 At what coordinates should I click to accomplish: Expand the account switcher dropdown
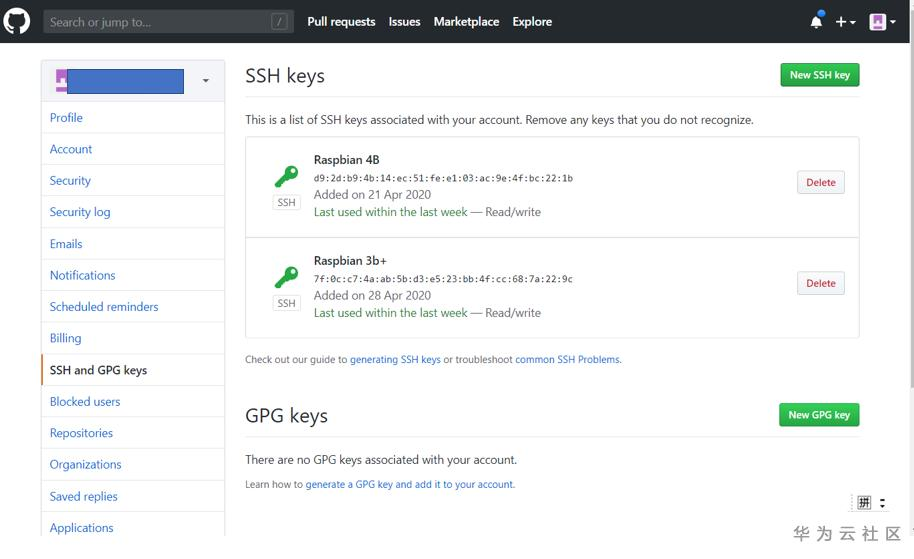[x=206, y=81]
